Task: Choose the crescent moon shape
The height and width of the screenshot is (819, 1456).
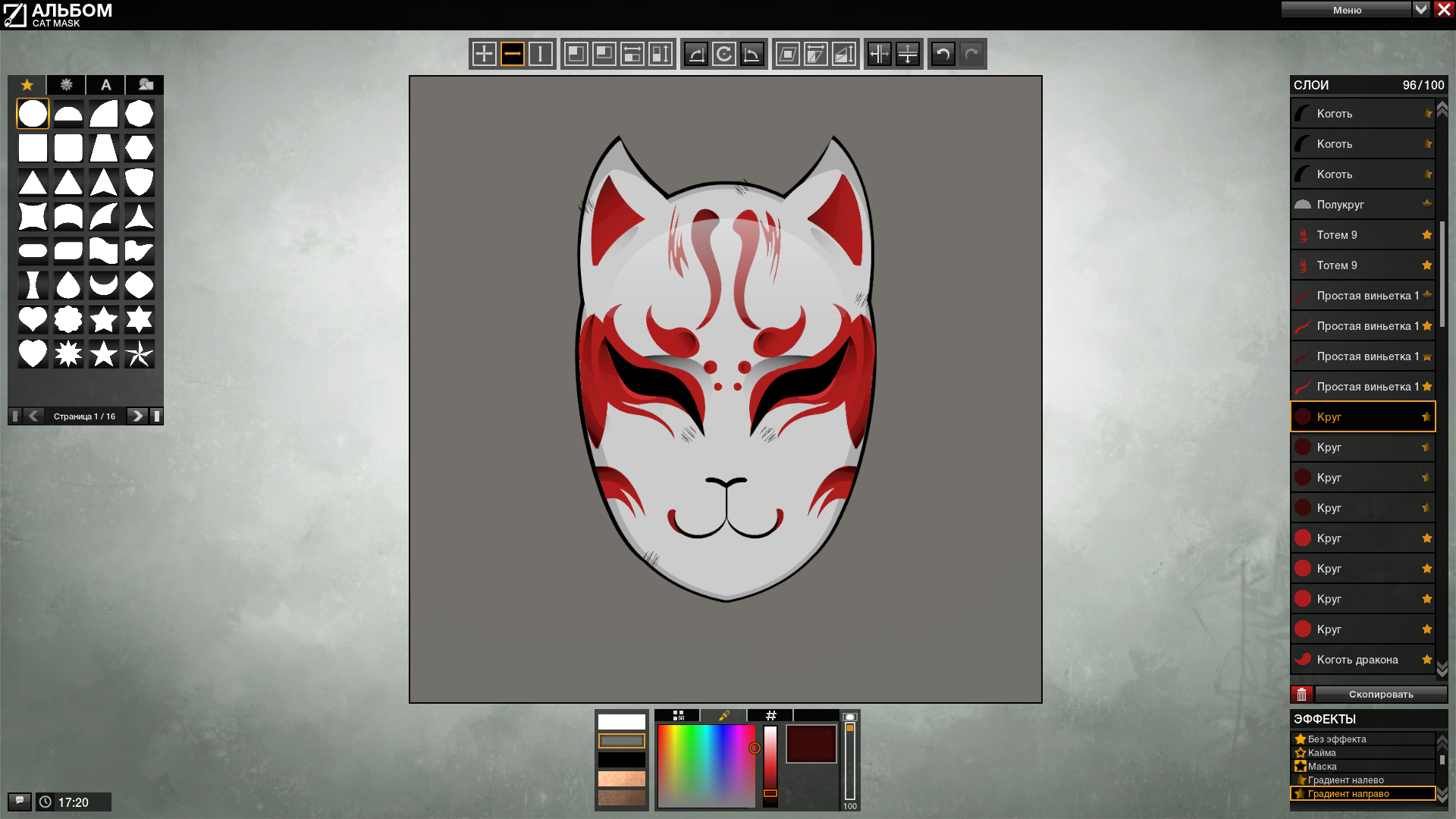Action: (104, 285)
